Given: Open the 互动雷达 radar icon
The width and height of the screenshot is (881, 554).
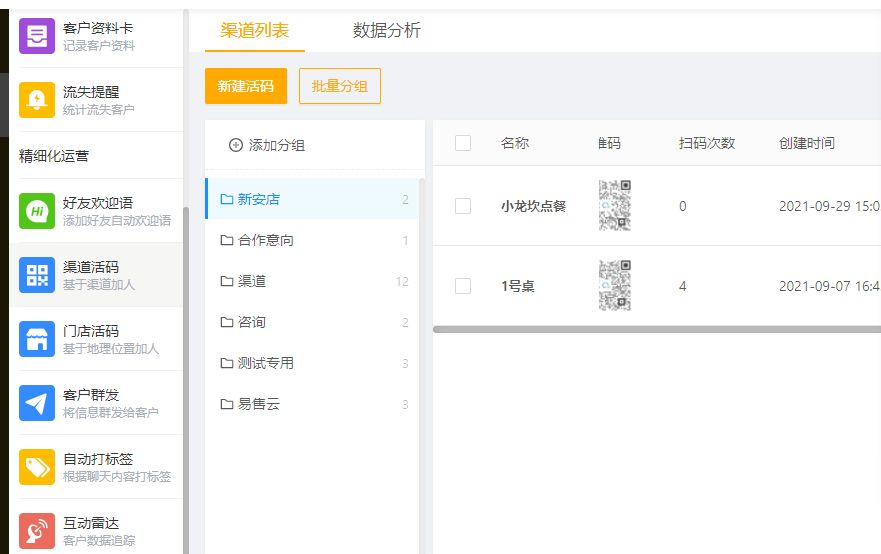Looking at the screenshot, I should (37, 531).
